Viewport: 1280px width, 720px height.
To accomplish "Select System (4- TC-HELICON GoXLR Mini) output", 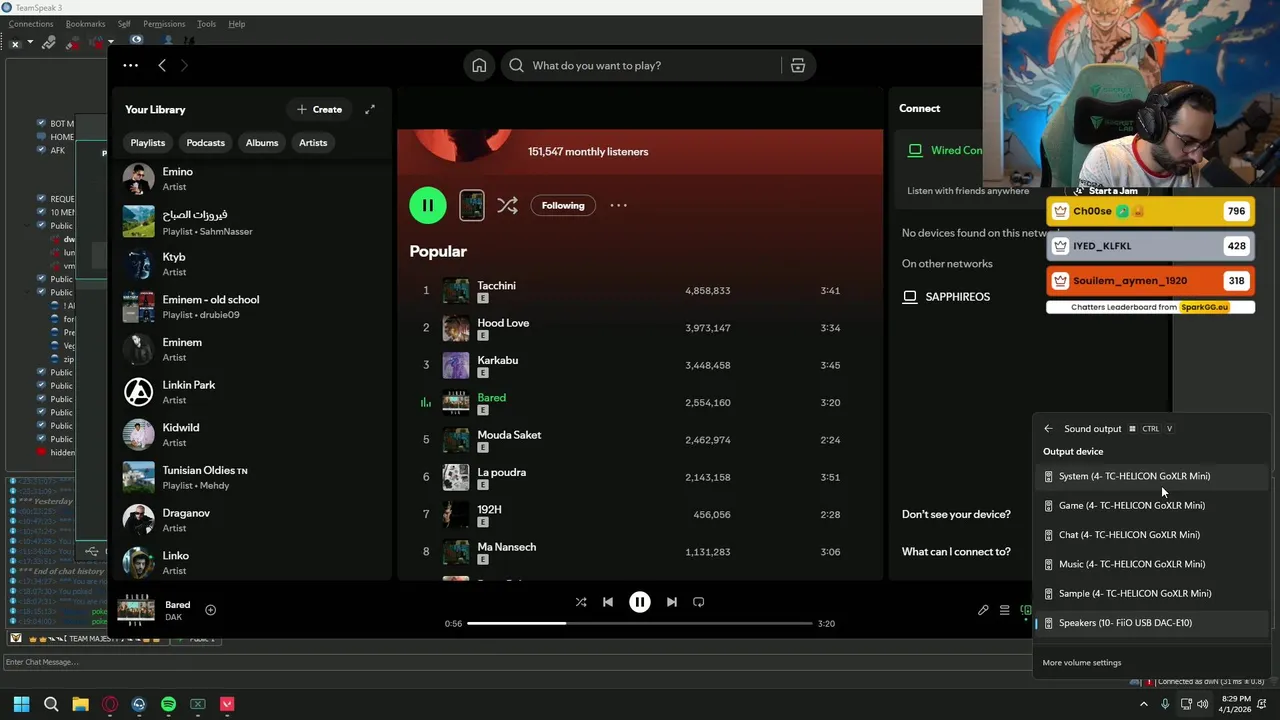I will [1150, 476].
